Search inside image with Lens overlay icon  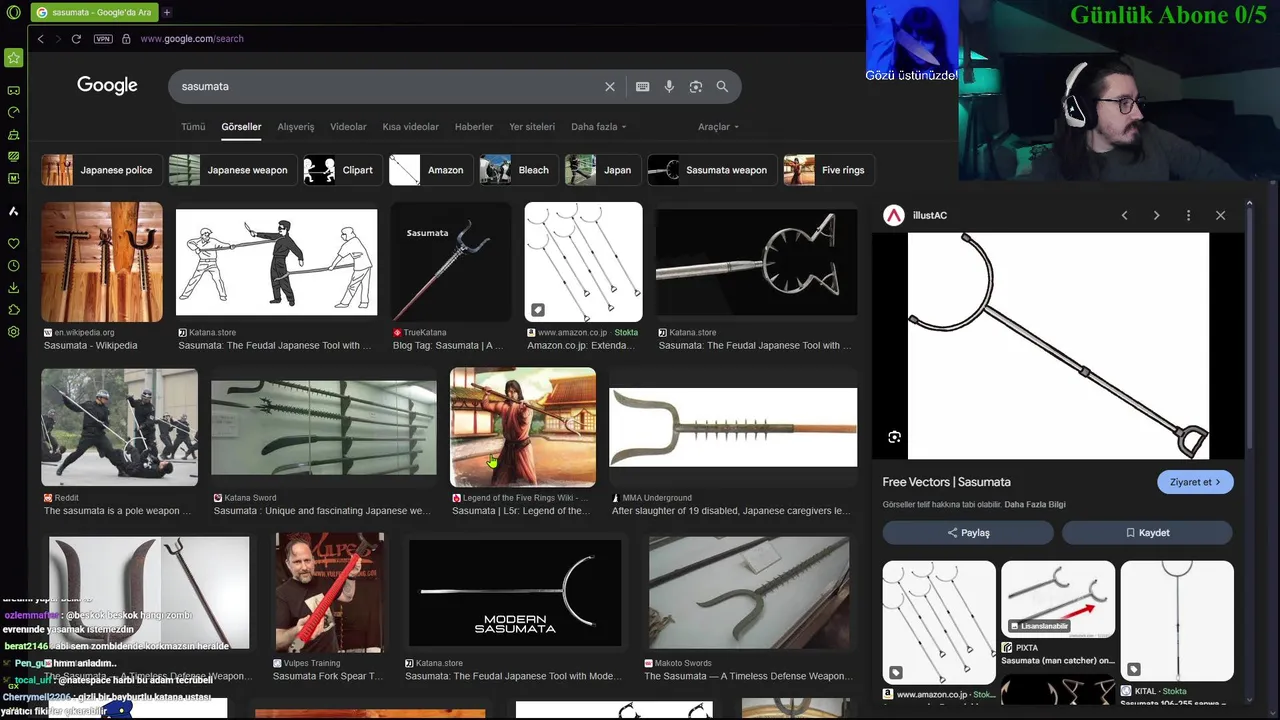[894, 437]
